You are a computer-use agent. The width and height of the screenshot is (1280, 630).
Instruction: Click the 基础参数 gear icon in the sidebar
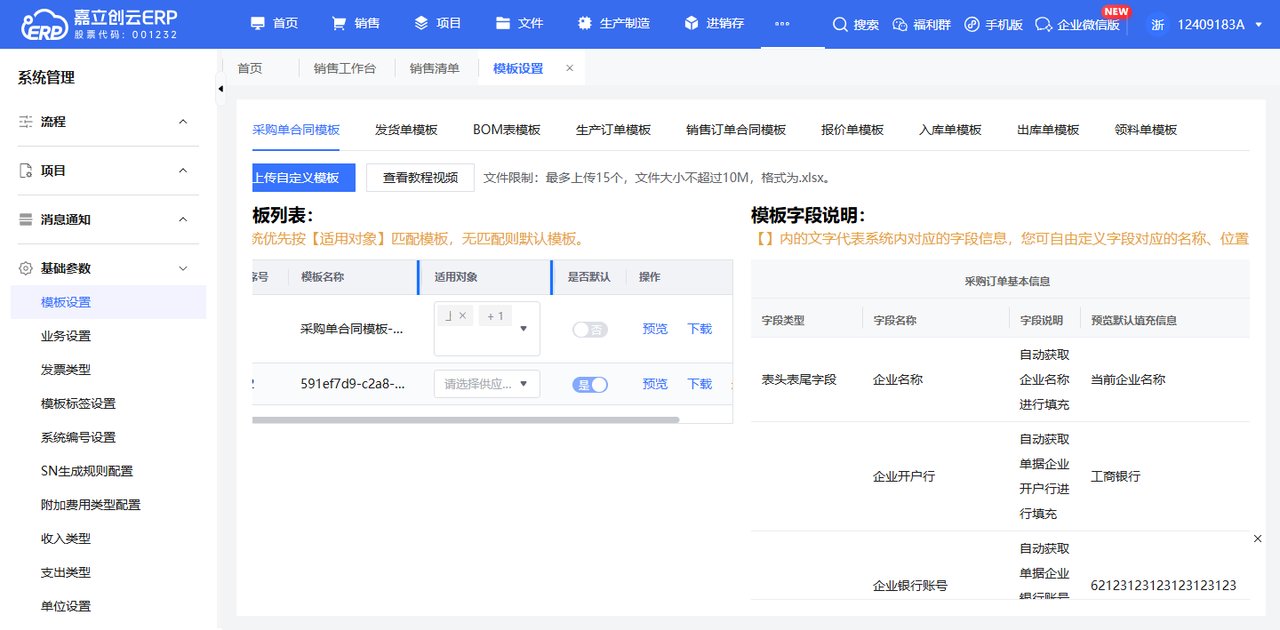click(x=26, y=268)
